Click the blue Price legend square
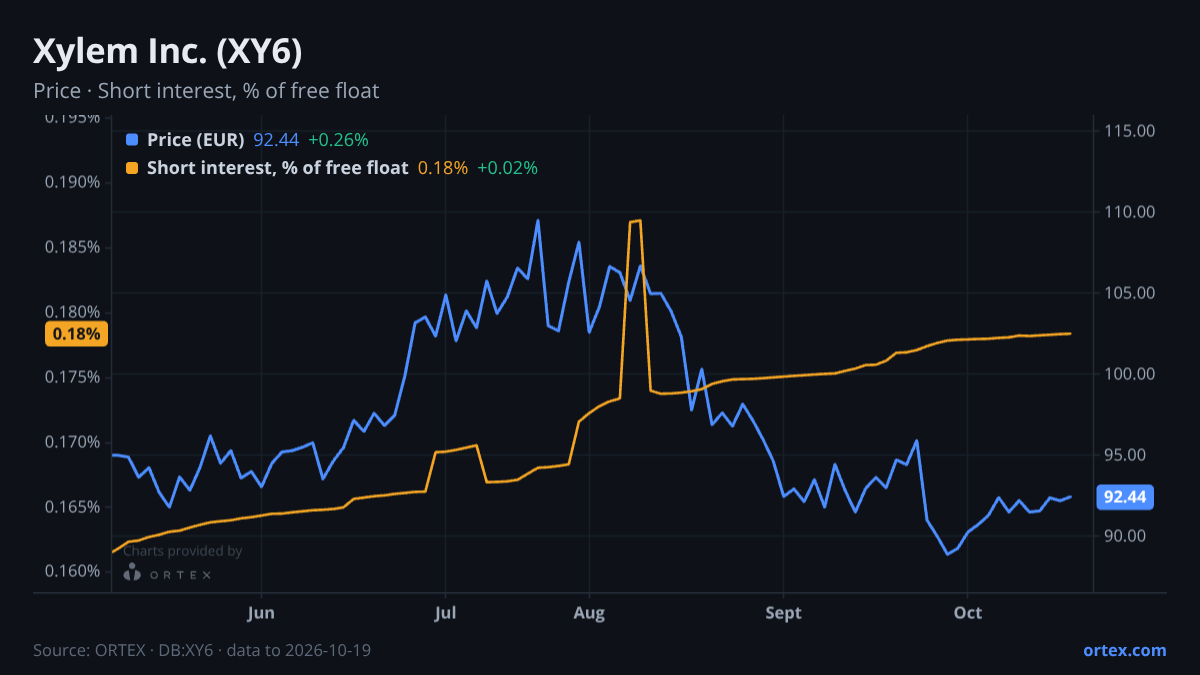 point(133,140)
